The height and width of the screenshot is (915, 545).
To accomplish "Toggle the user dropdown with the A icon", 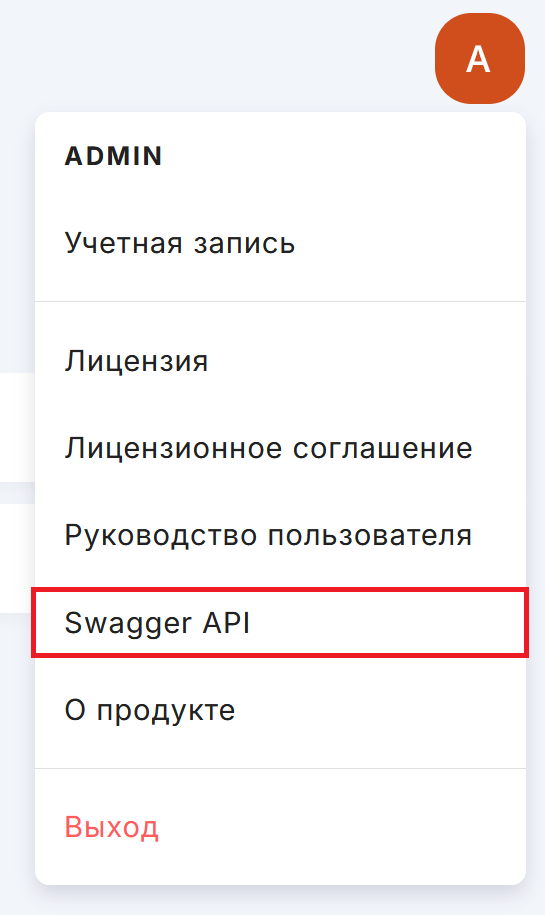I will coord(480,58).
